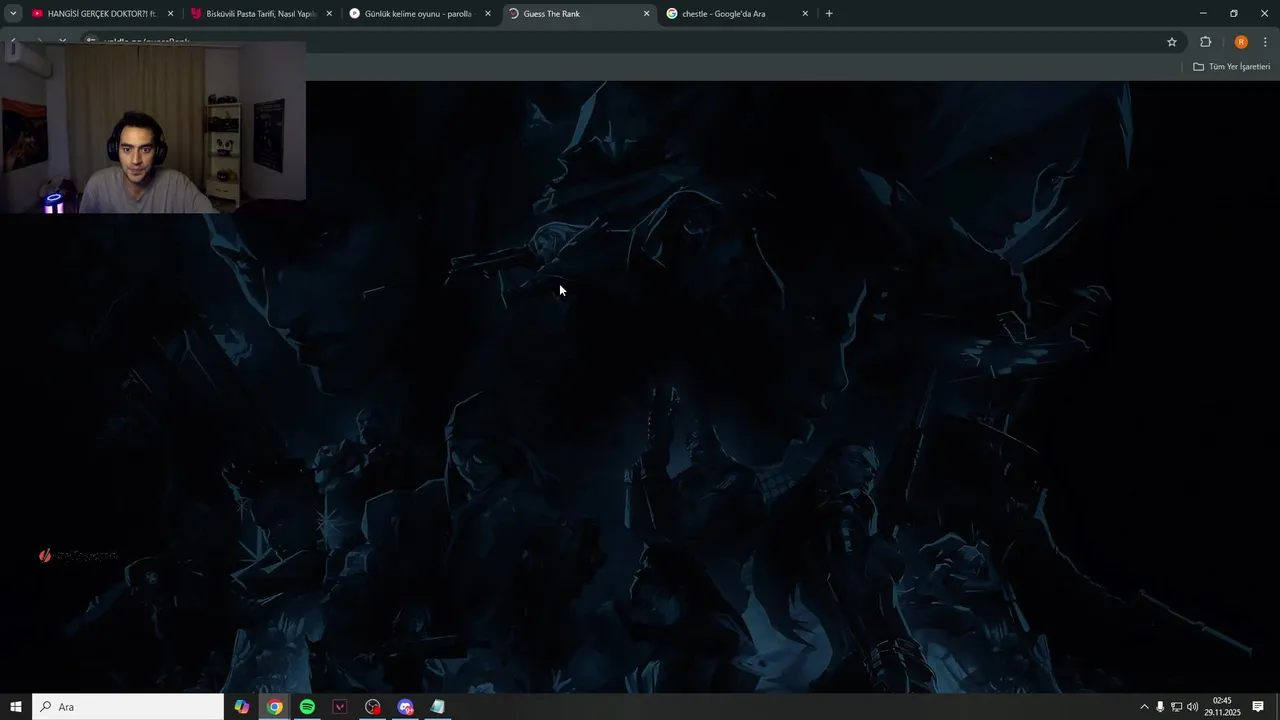Viewport: 1280px width, 720px height.
Task: Click the Chrome taskbar icon
Action: [275, 707]
